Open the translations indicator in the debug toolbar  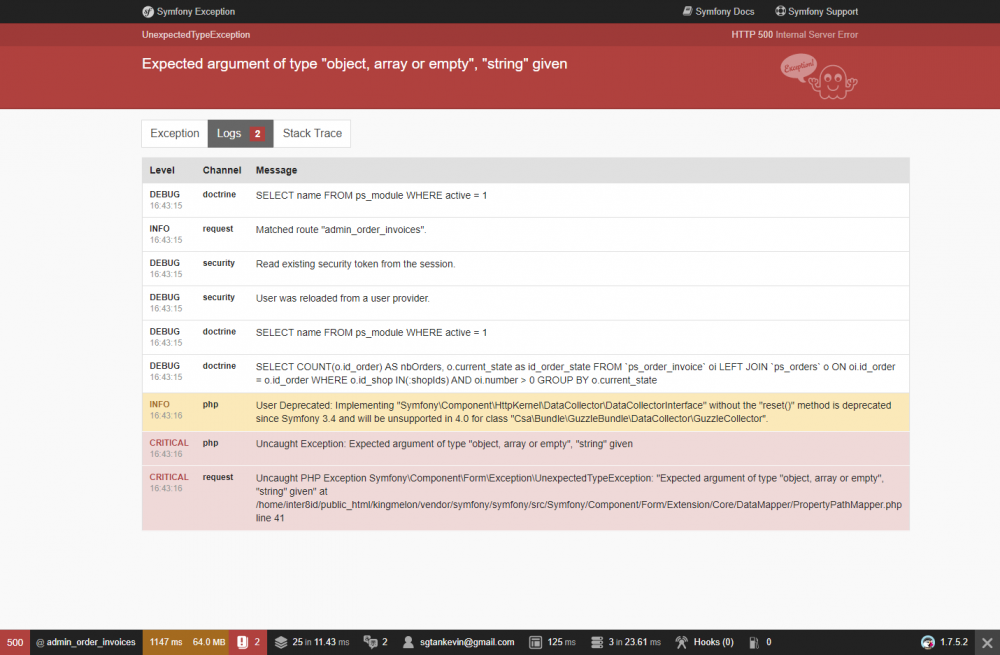pyautogui.click(x=374, y=641)
